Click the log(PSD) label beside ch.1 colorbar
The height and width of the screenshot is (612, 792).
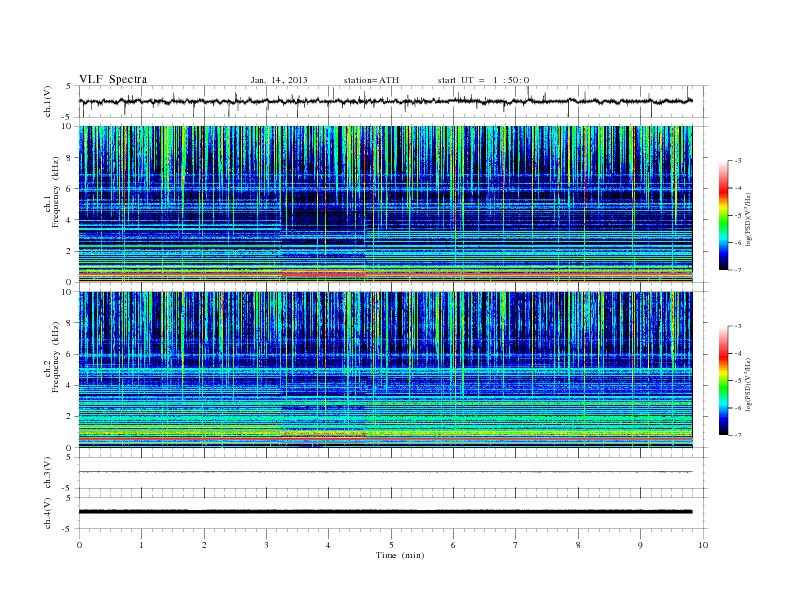click(x=748, y=219)
